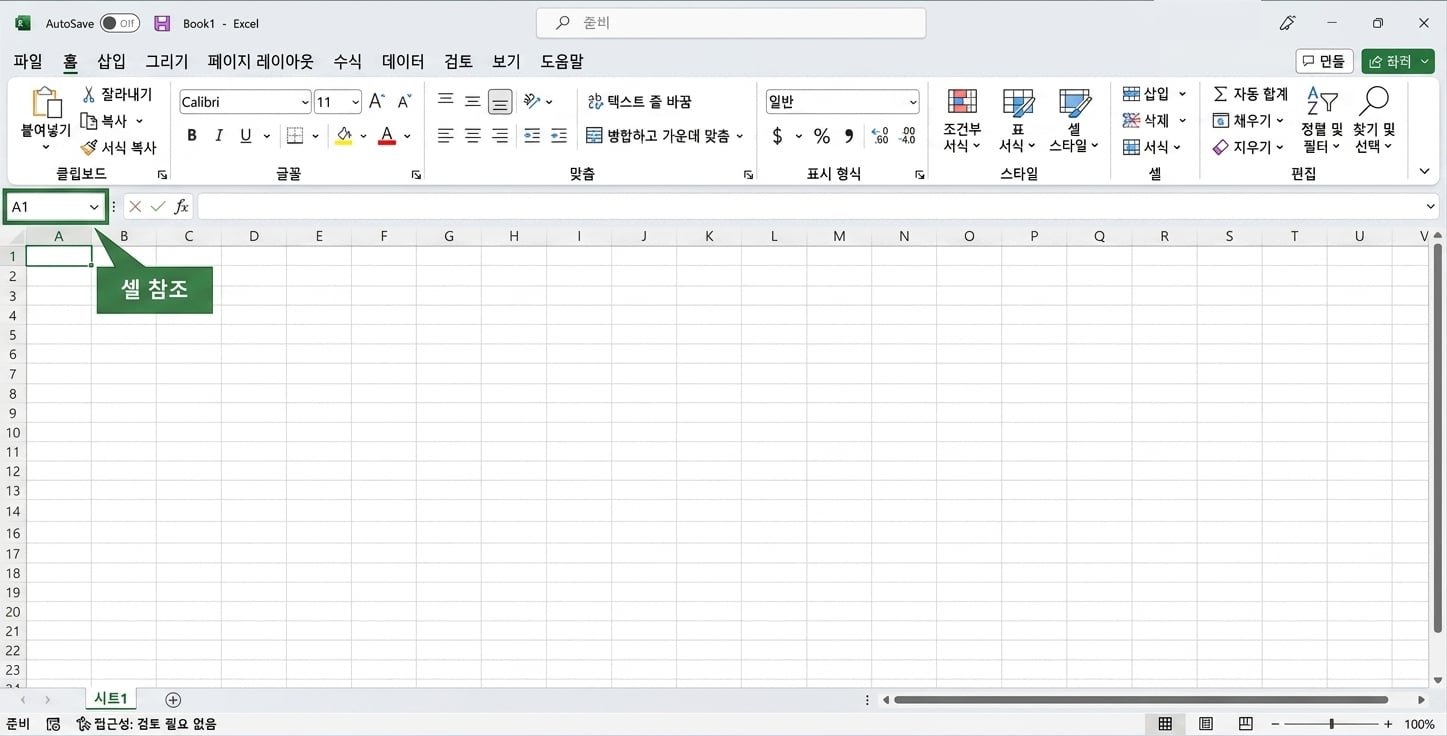Switch to the Data (데이터) tab
Image resolution: width=1447 pixels, height=736 pixels.
click(x=403, y=62)
